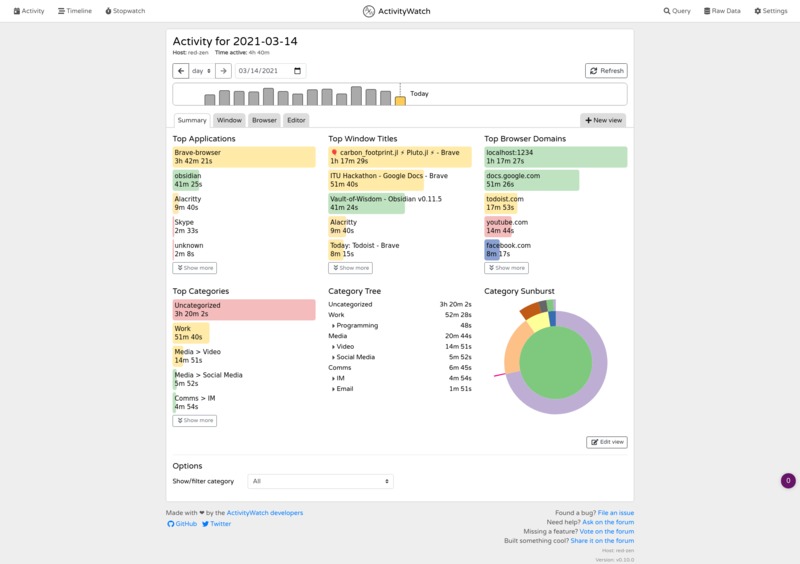Click File an issue link
Viewport: 800px width, 564px height.
pos(616,513)
